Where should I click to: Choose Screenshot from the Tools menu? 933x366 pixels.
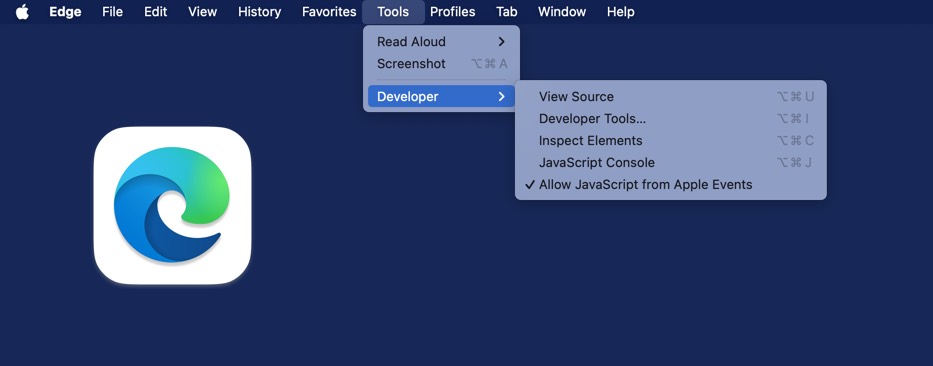click(441, 64)
